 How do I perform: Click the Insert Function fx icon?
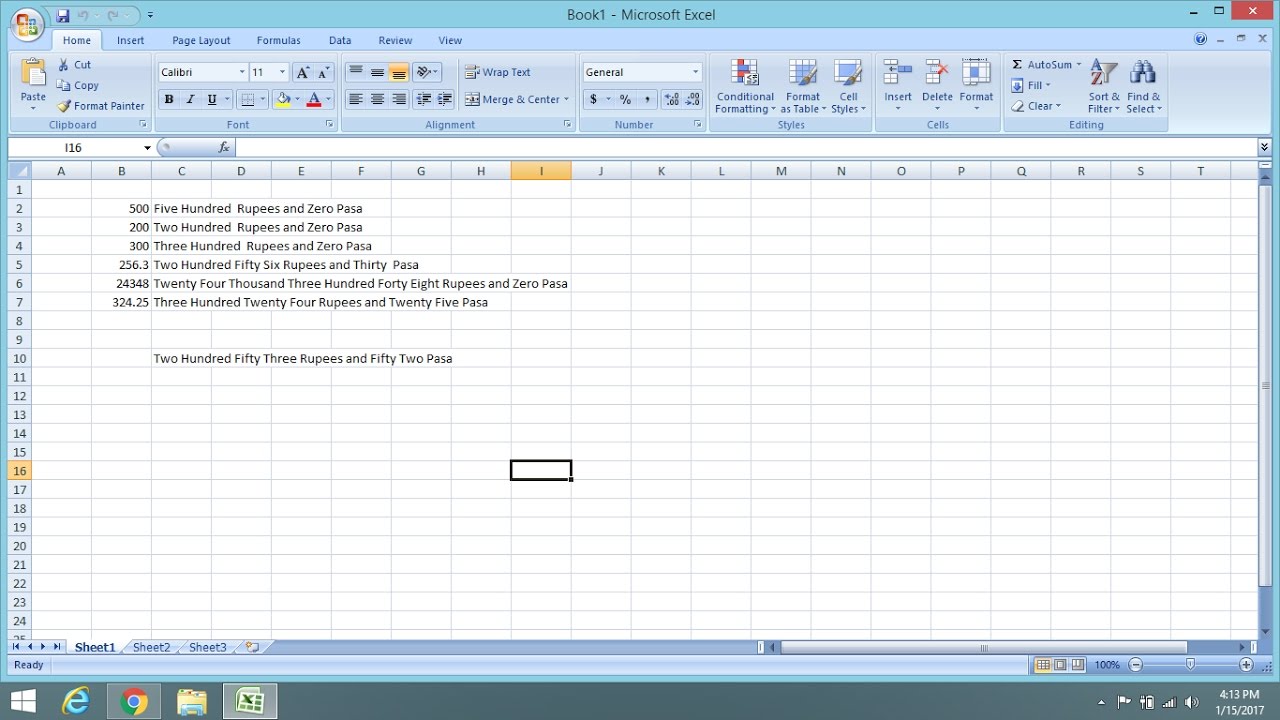point(224,147)
